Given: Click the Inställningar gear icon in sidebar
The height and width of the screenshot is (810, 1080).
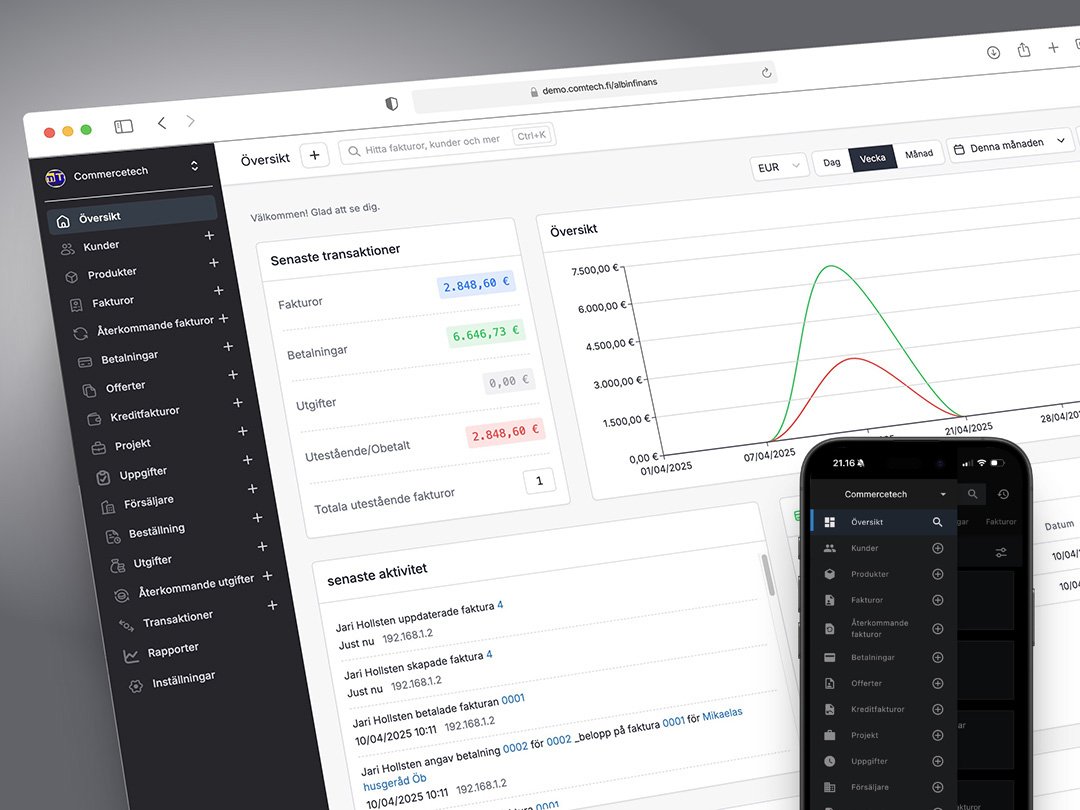Looking at the screenshot, I should point(136,686).
